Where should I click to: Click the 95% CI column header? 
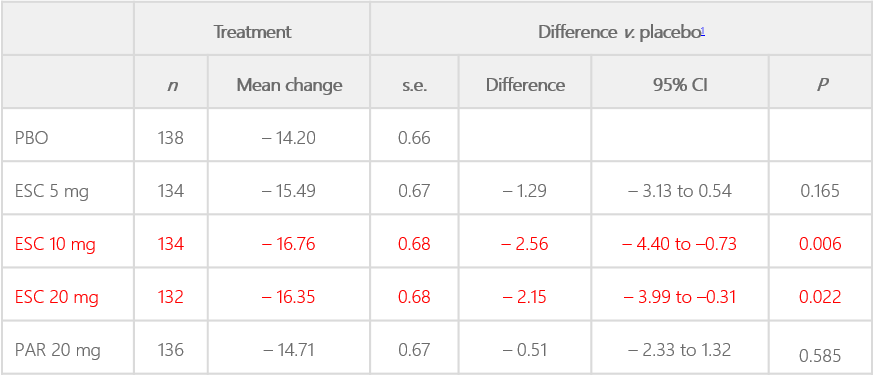coord(680,85)
